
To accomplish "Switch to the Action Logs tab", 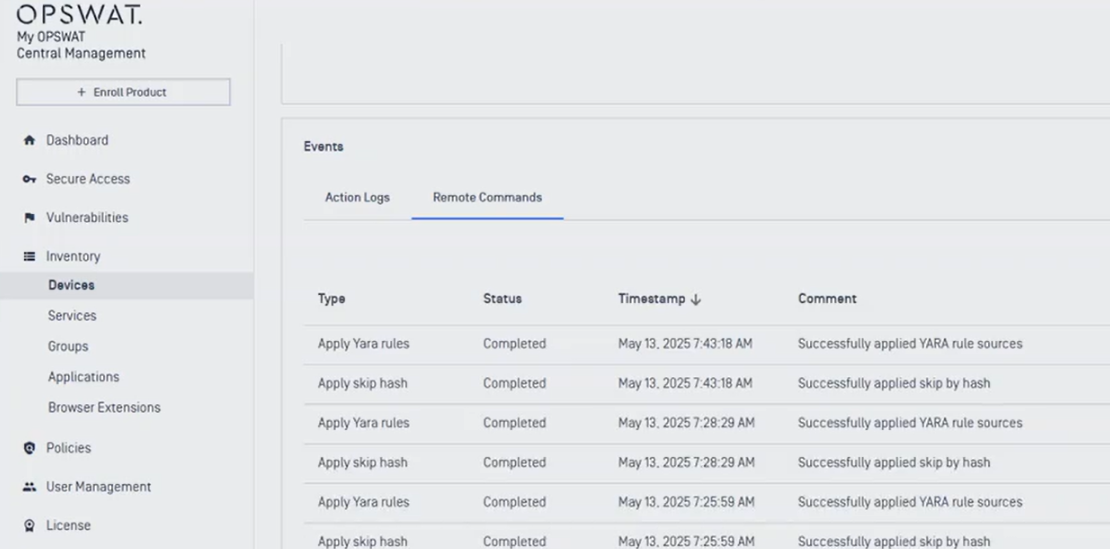I will tap(357, 198).
